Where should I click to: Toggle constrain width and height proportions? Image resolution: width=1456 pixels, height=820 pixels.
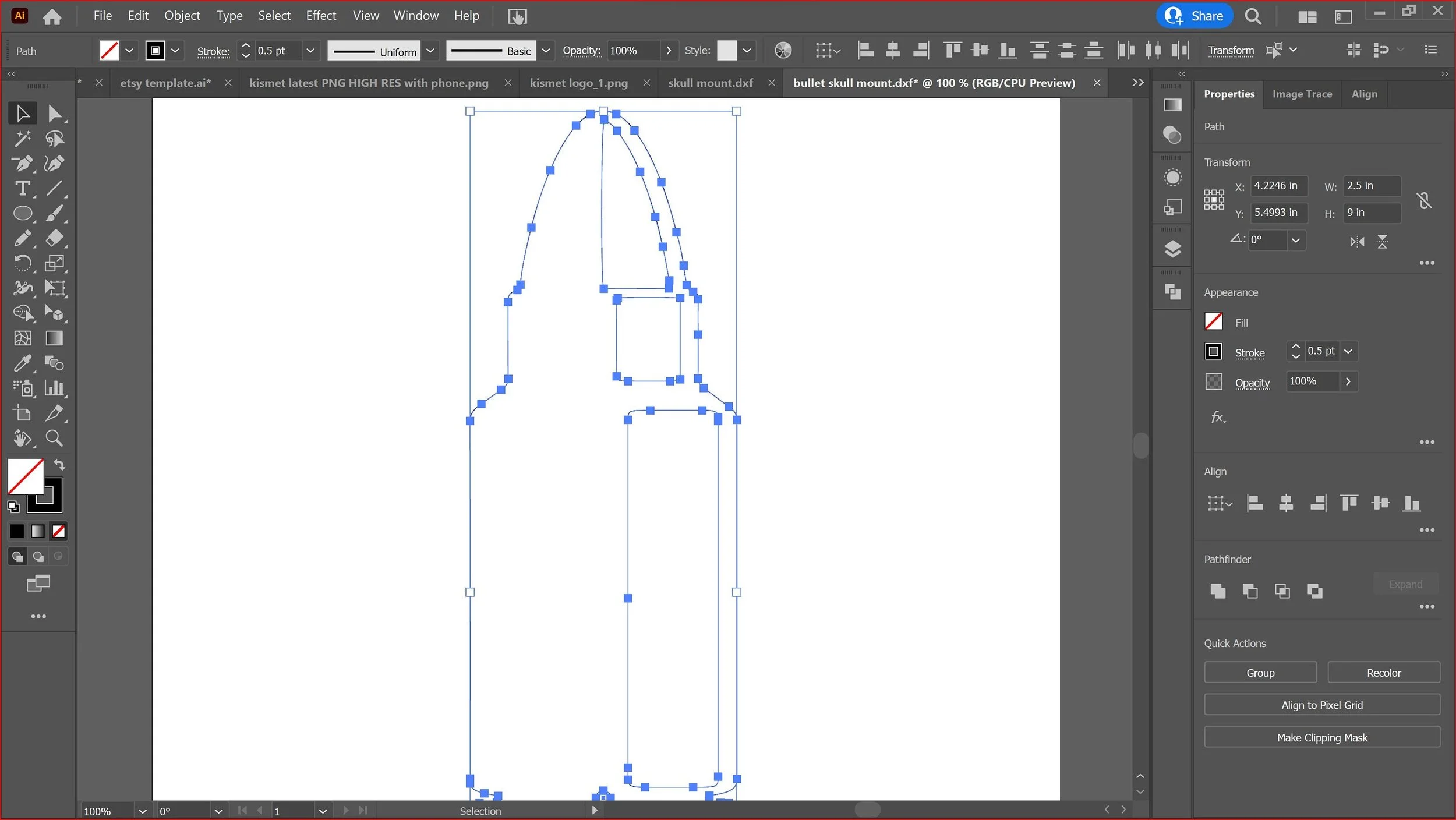[x=1424, y=200]
